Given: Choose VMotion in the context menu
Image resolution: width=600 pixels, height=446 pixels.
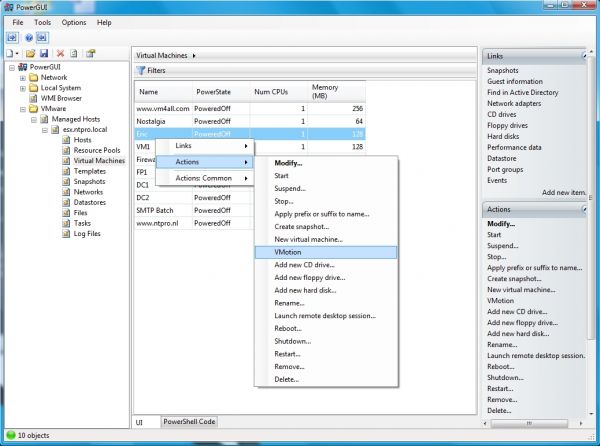Looking at the screenshot, I should (326, 252).
